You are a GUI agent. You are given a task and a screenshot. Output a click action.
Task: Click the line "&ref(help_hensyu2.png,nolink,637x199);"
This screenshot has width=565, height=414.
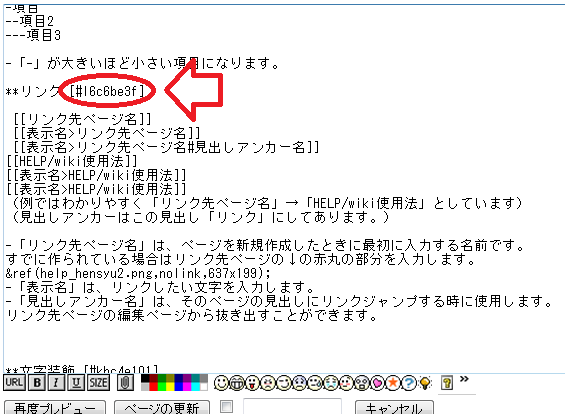point(138,273)
